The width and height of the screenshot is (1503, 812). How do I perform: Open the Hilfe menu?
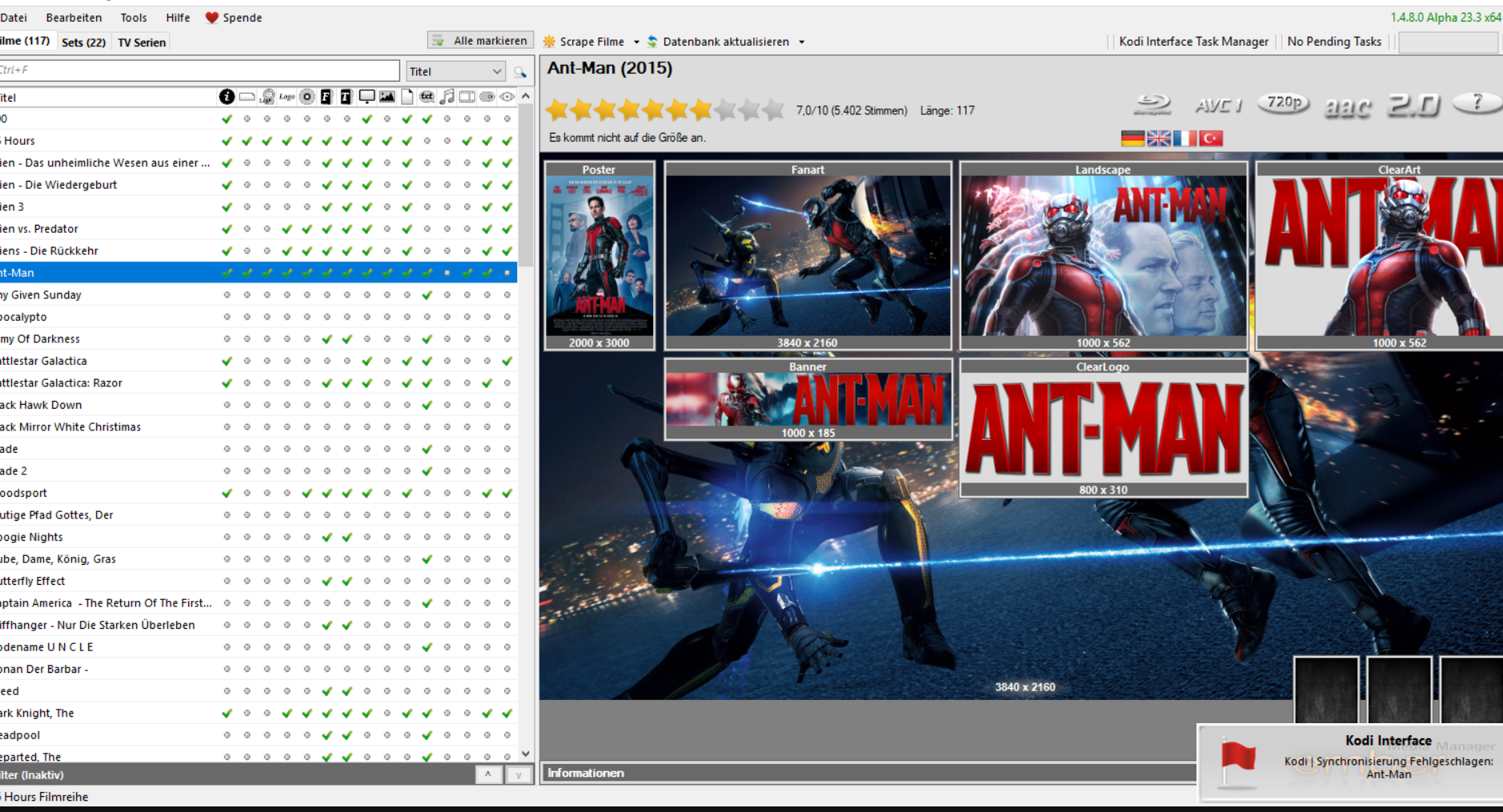pos(178,18)
